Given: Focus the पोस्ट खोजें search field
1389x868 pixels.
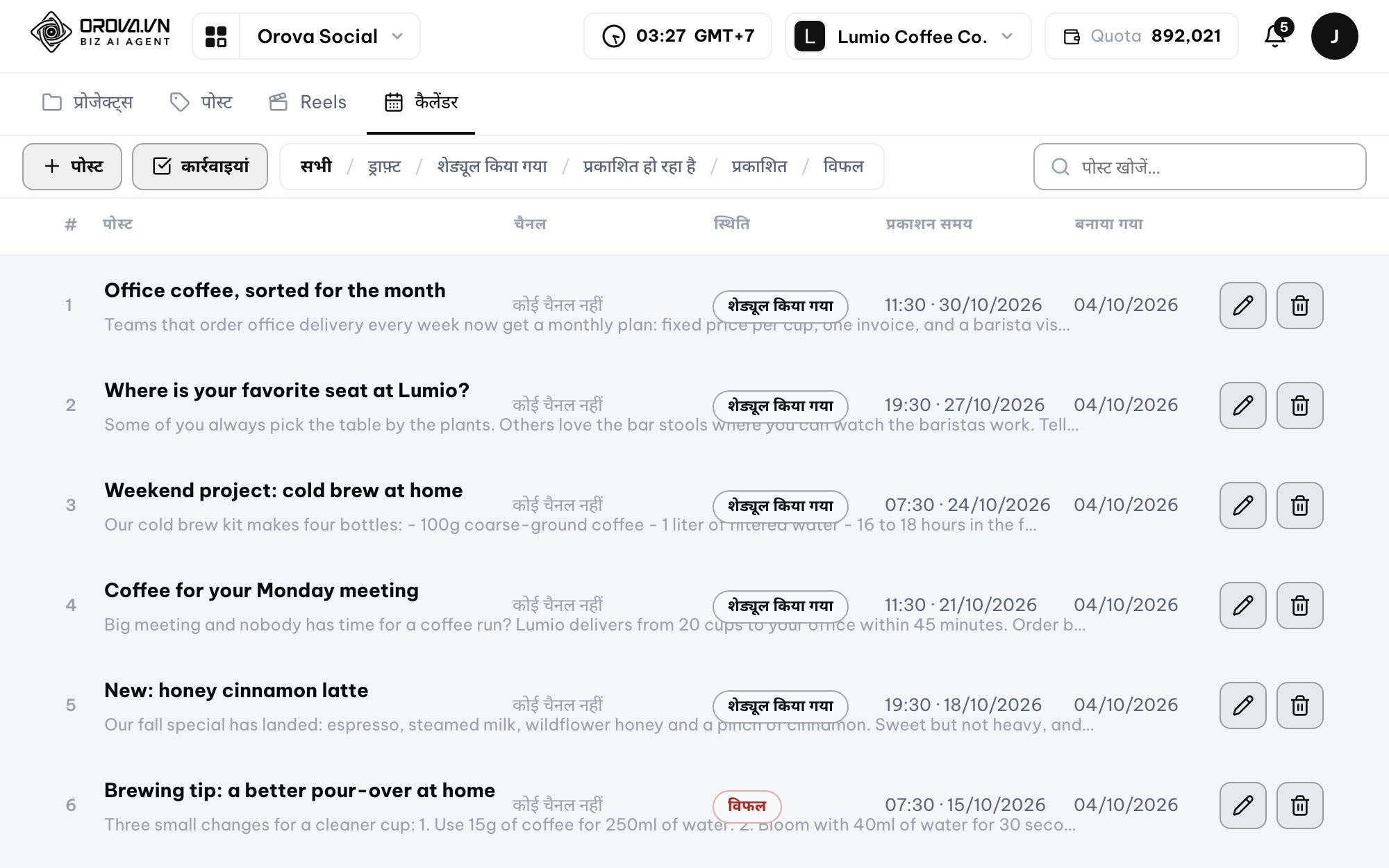Looking at the screenshot, I should pyautogui.click(x=1199, y=167).
